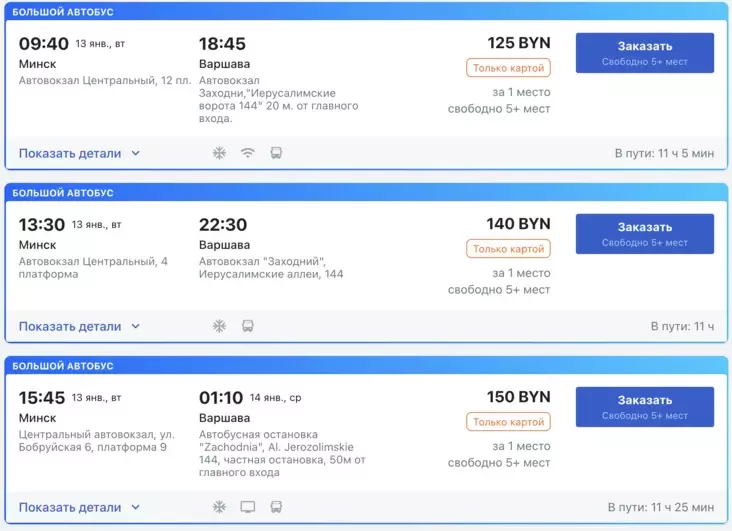Click the TV screen icon on 15:45 trip
732x531 pixels.
tap(248, 507)
